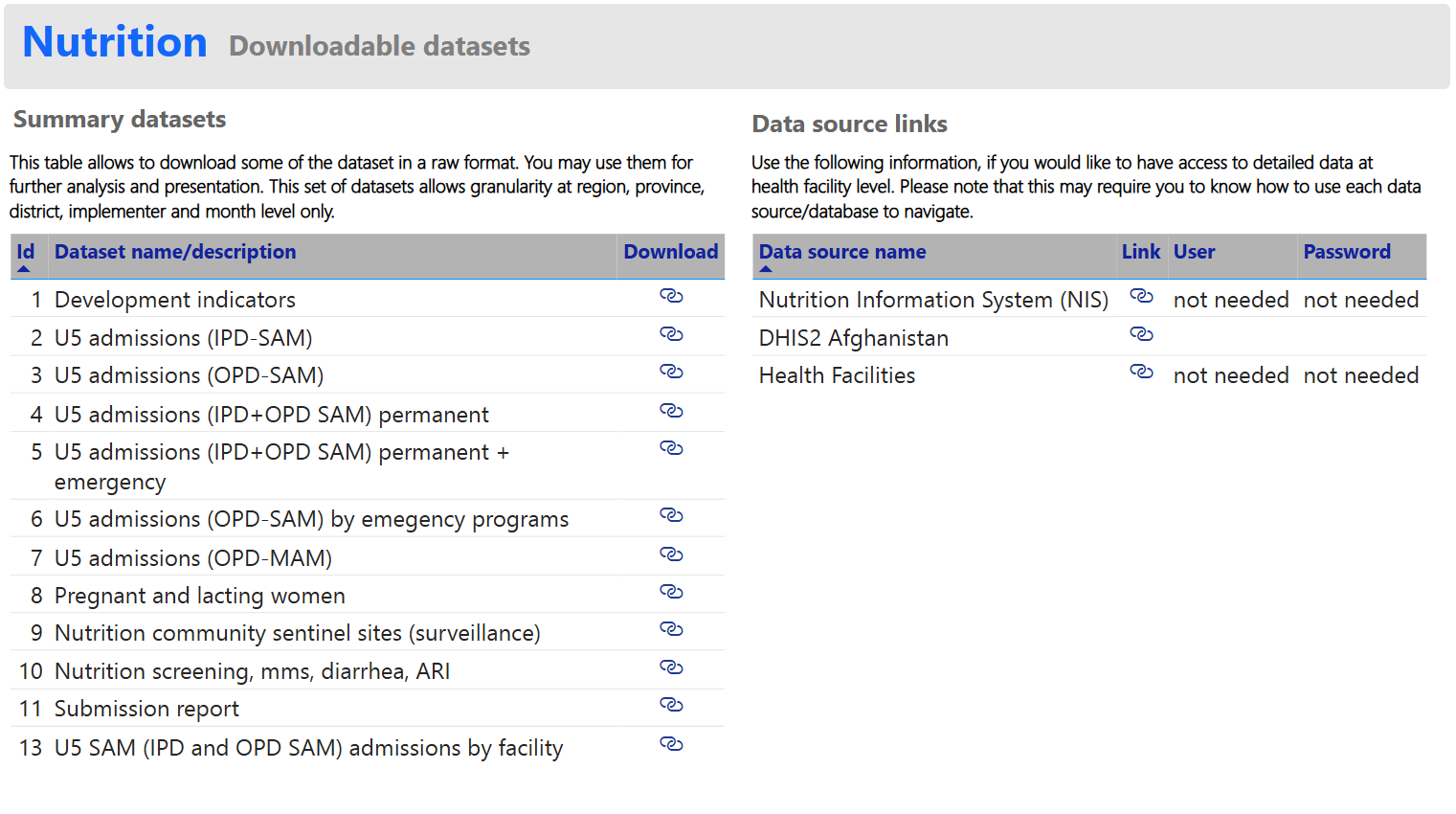Download the U5 admissions (IPD-SAM) dataset

click(671, 334)
